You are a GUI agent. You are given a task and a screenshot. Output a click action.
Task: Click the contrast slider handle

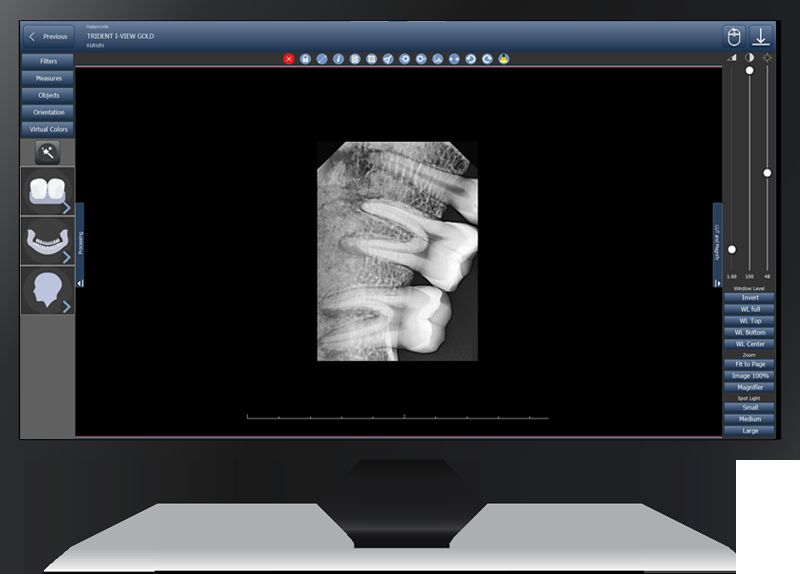click(749, 70)
